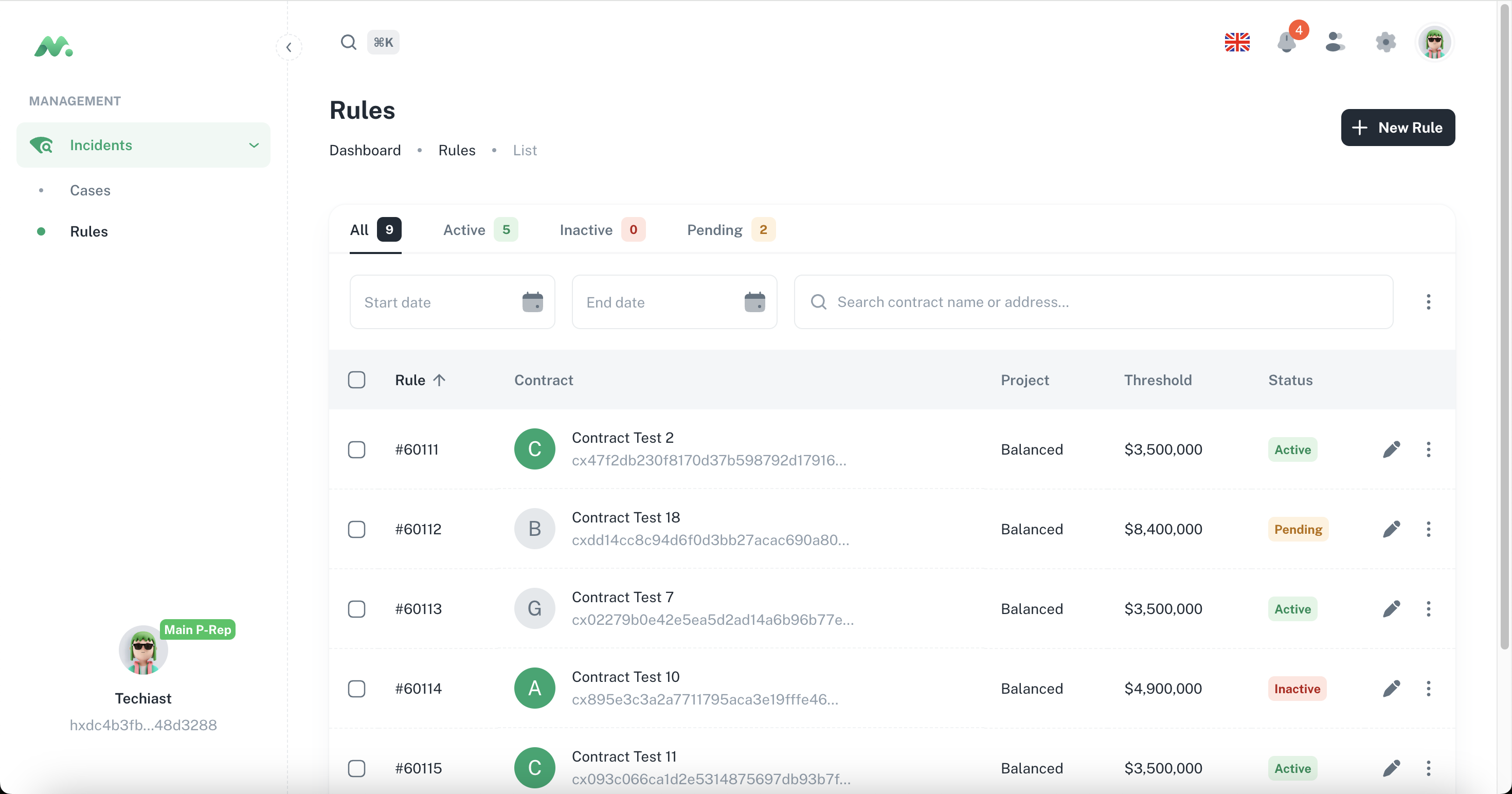Click the search magnifier icon in header
Screen dimensions: 1512x794
tap(349, 42)
